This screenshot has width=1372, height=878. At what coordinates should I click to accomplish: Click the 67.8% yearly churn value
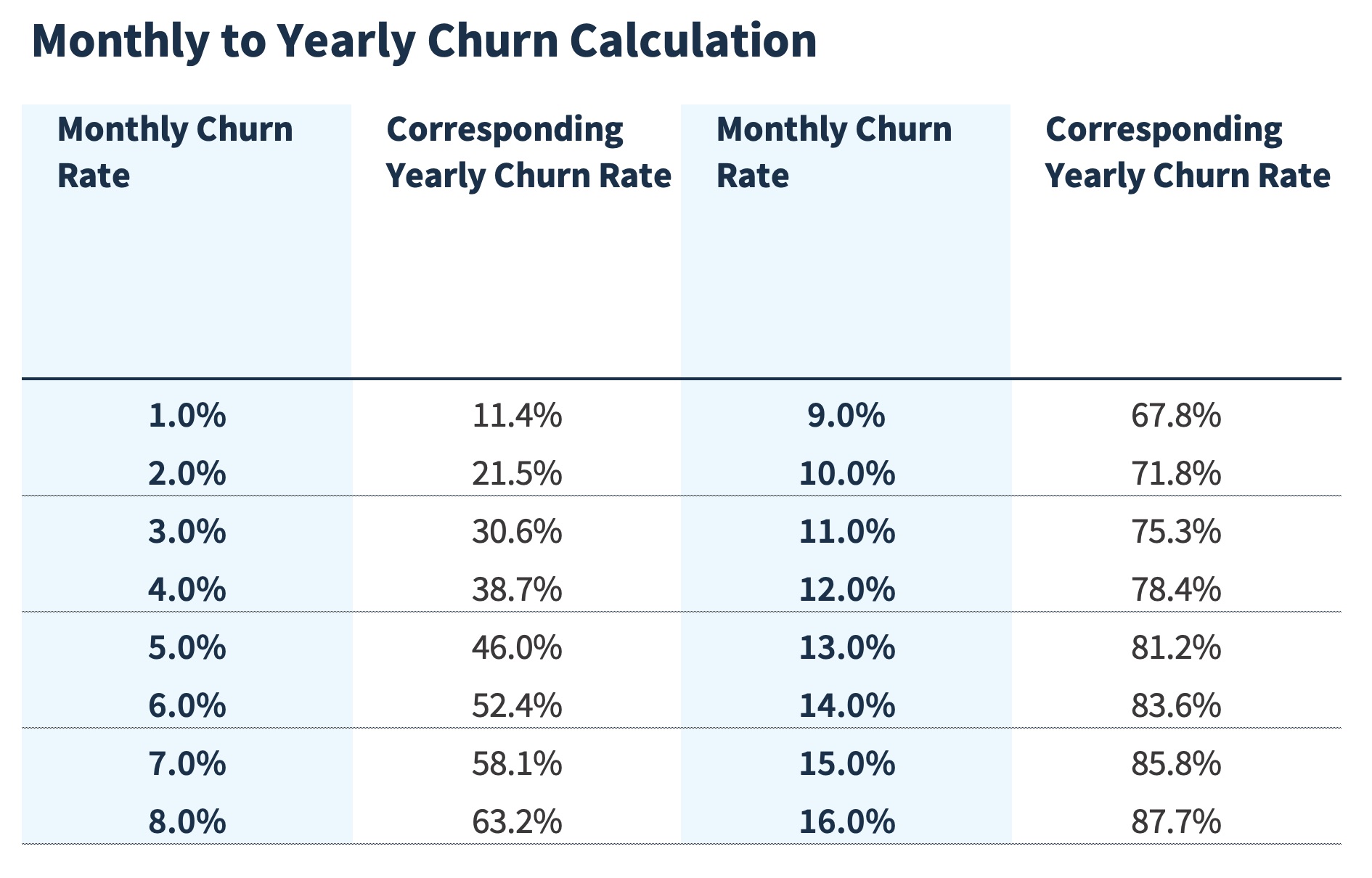pos(1175,416)
